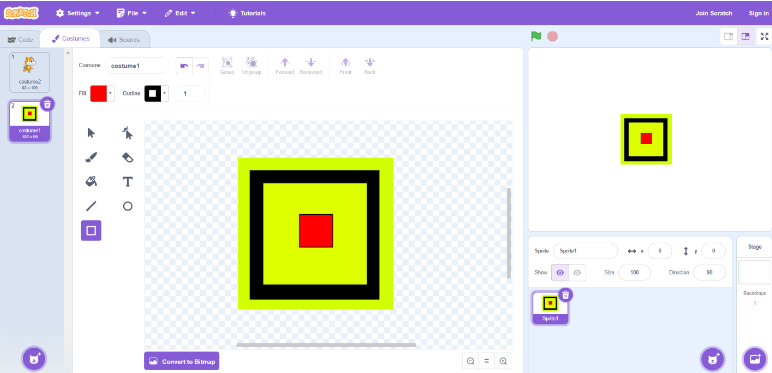Switch to small stage layout
Viewport: 772px width, 373px height.
point(729,36)
